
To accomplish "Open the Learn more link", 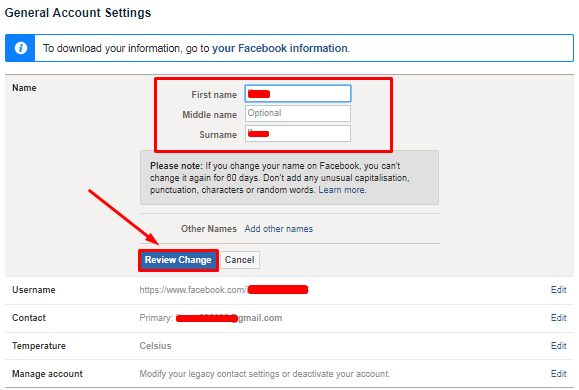I will coord(342,190).
